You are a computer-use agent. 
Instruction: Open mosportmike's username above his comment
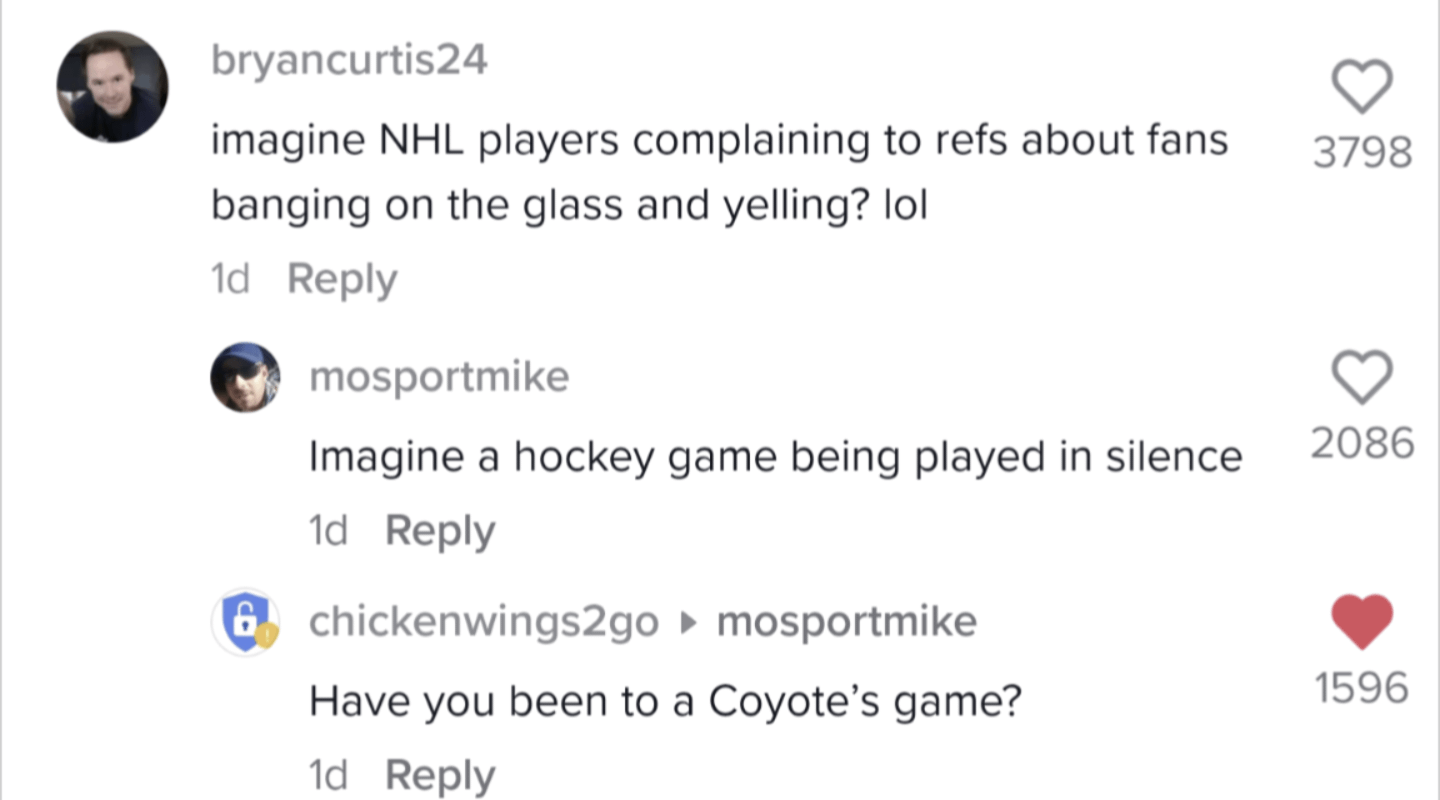pos(439,377)
